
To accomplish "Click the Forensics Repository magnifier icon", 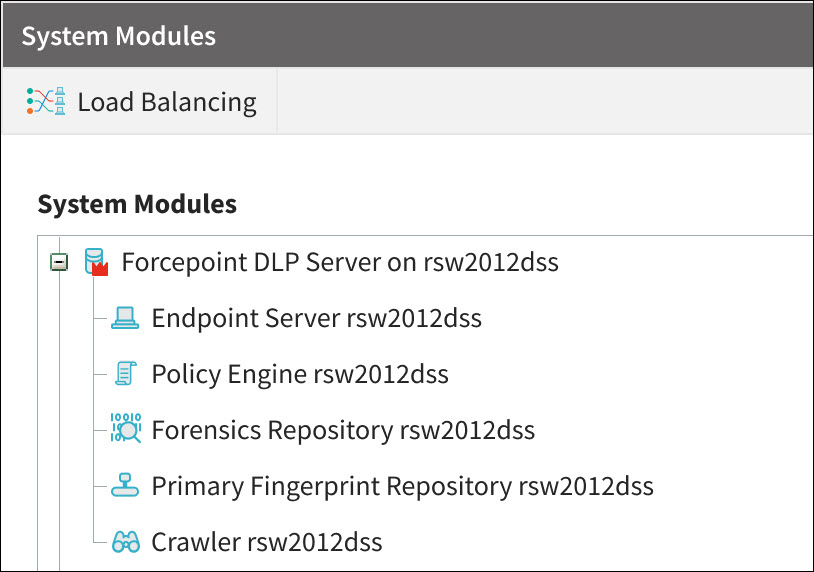I will pyautogui.click(x=126, y=428).
